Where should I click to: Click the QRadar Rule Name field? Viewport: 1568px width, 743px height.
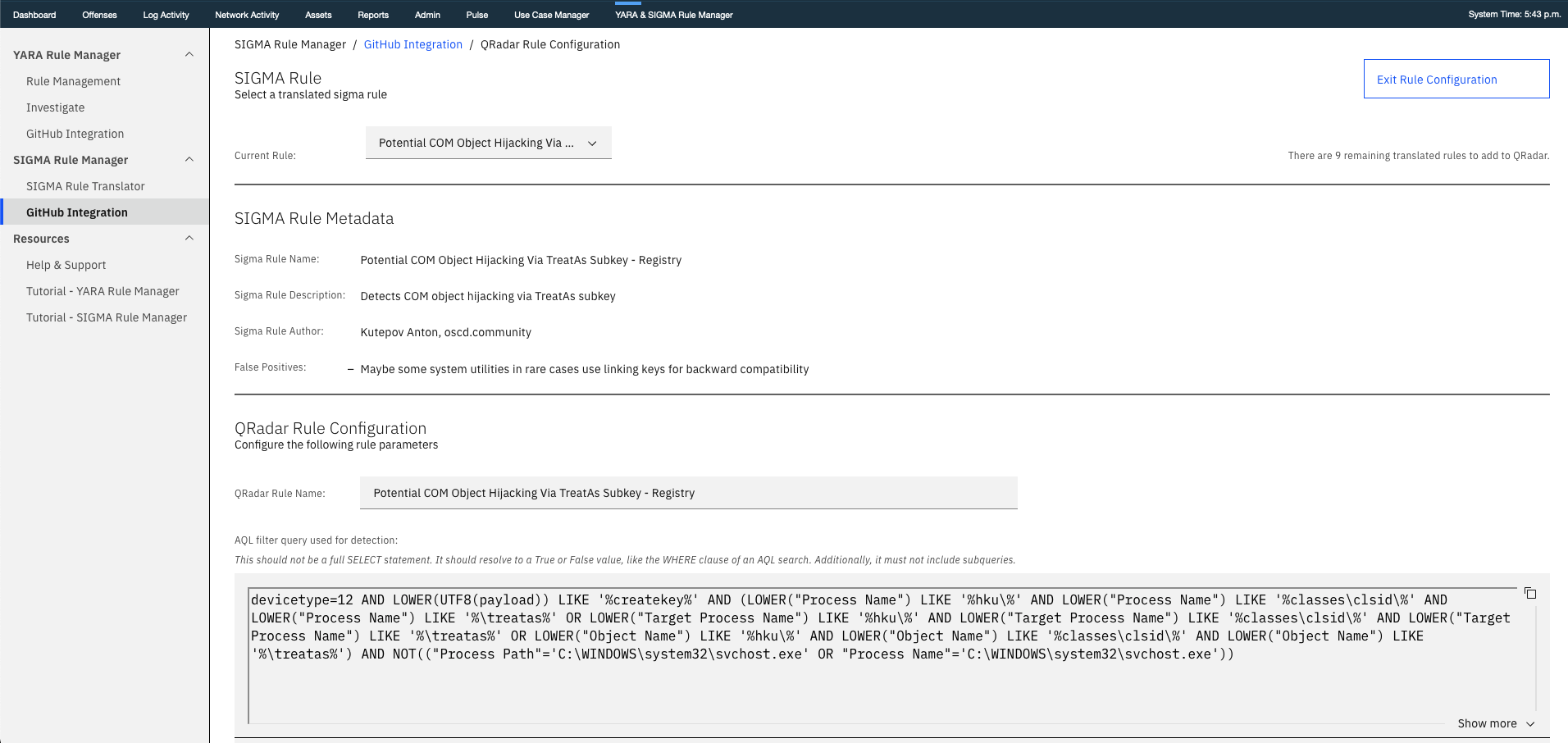coord(688,492)
